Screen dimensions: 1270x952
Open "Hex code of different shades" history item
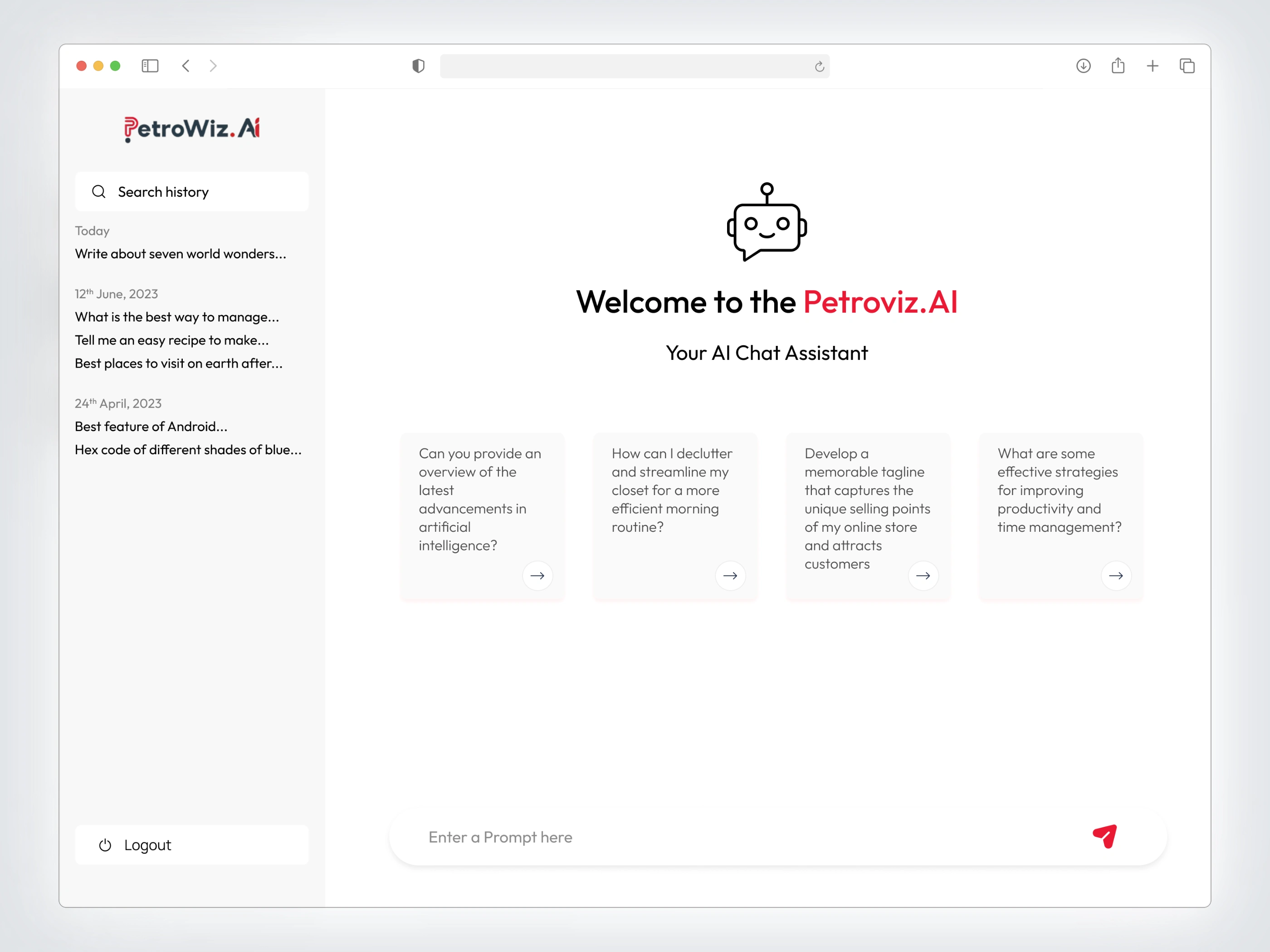coord(188,449)
